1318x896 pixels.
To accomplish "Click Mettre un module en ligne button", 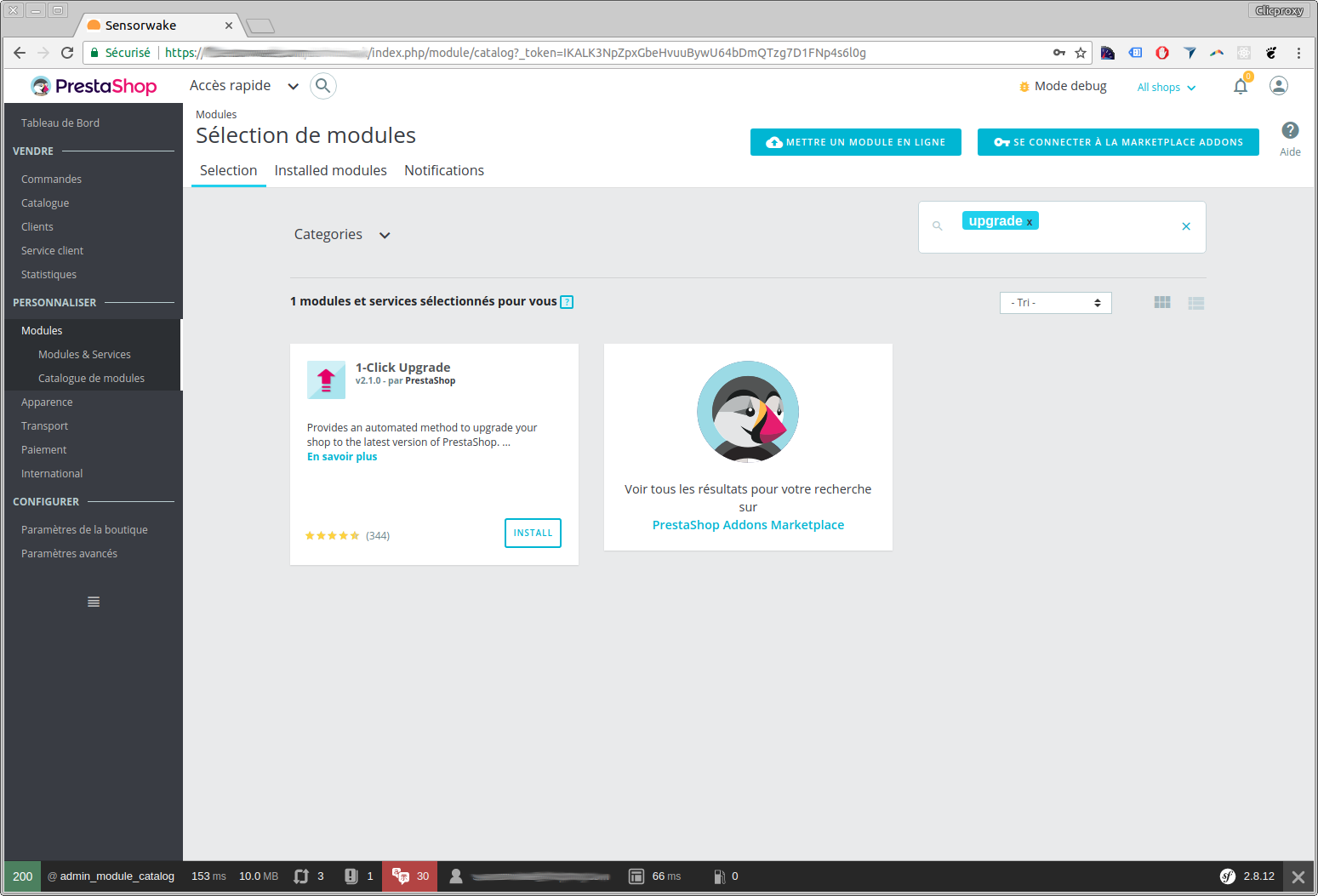I will pyautogui.click(x=856, y=142).
